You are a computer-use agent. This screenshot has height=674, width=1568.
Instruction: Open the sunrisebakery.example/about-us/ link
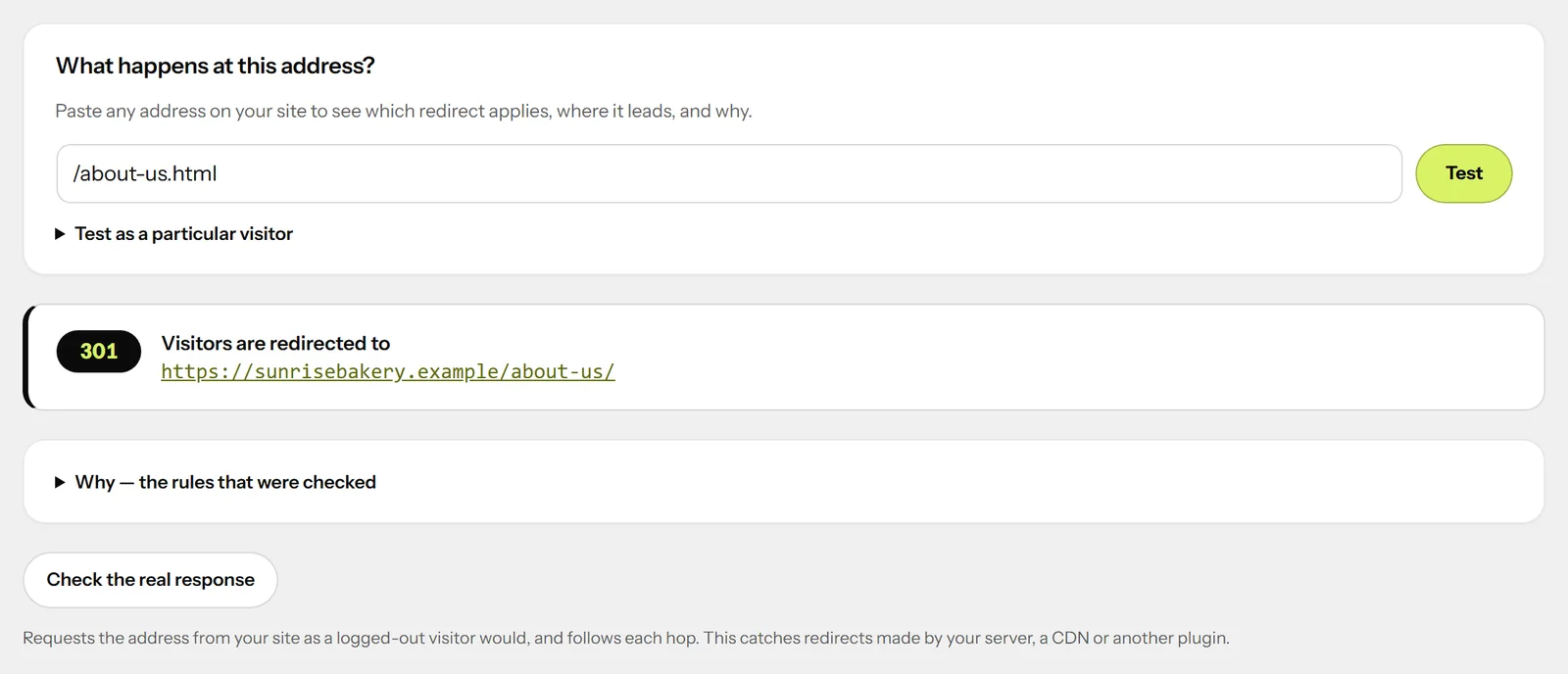click(388, 372)
